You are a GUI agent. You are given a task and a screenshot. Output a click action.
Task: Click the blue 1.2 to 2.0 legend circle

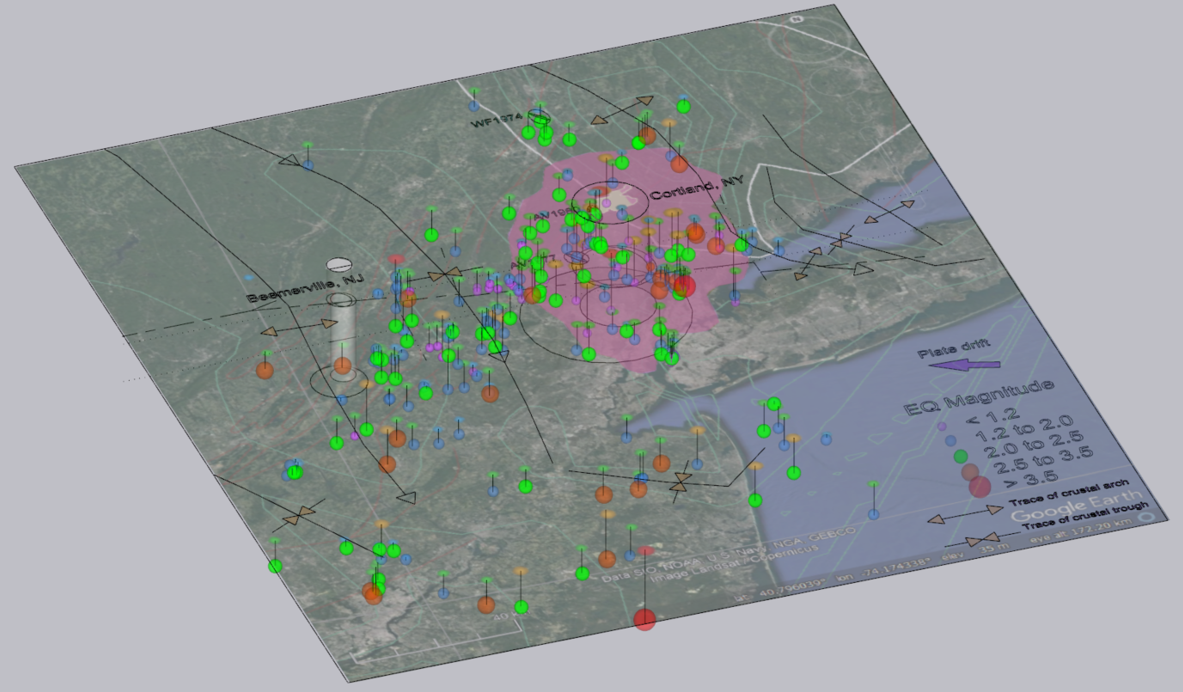coord(950,440)
